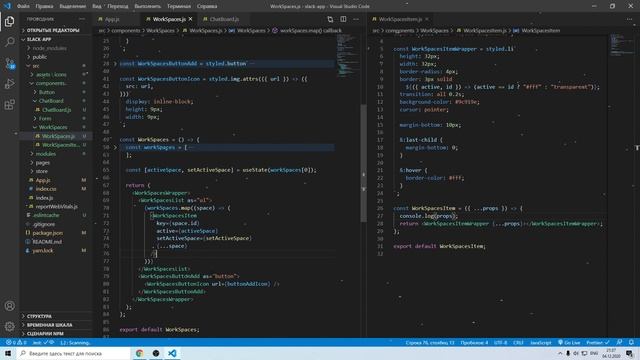Click the left editor minimap
This screenshot has width=640, height=360.
348,55
